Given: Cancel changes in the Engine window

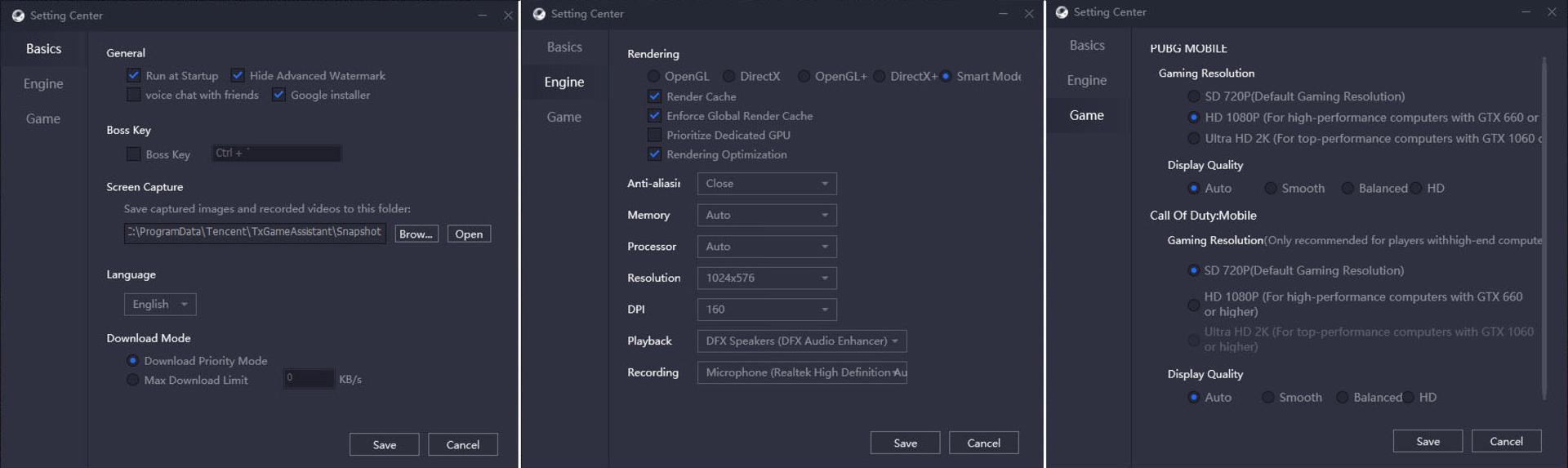Looking at the screenshot, I should pyautogui.click(x=984, y=443).
